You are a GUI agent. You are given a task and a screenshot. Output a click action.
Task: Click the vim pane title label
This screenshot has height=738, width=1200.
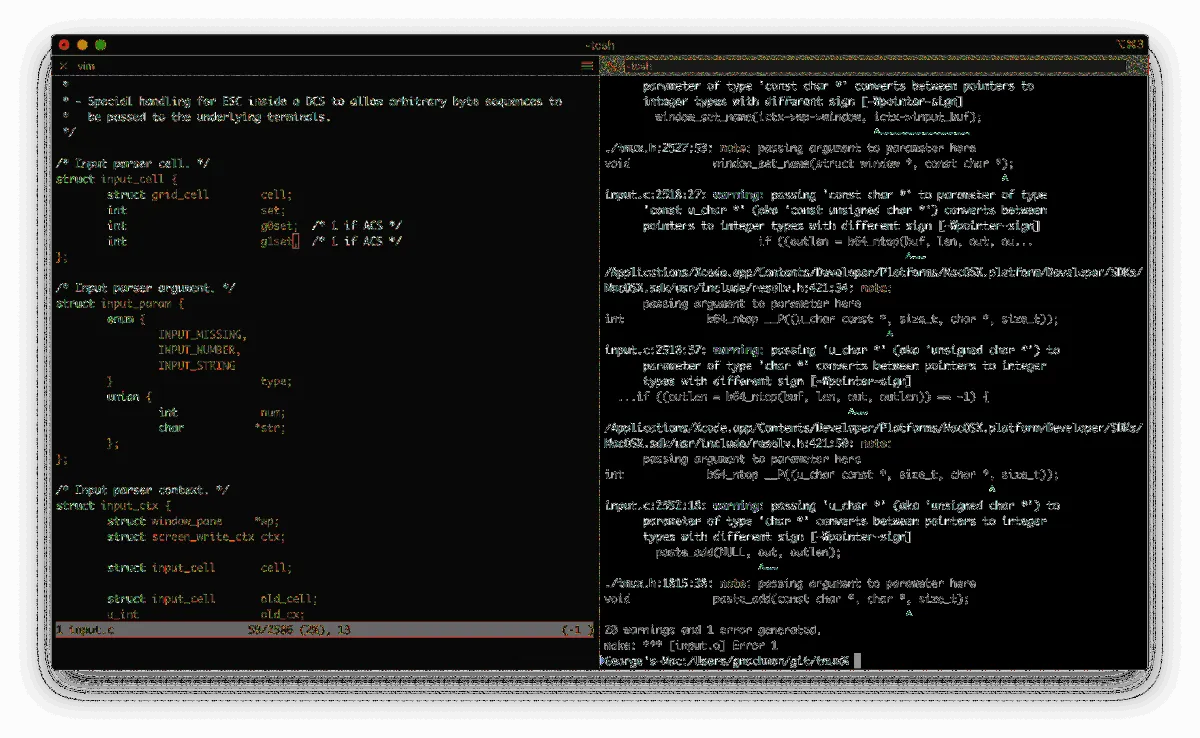click(x=87, y=66)
